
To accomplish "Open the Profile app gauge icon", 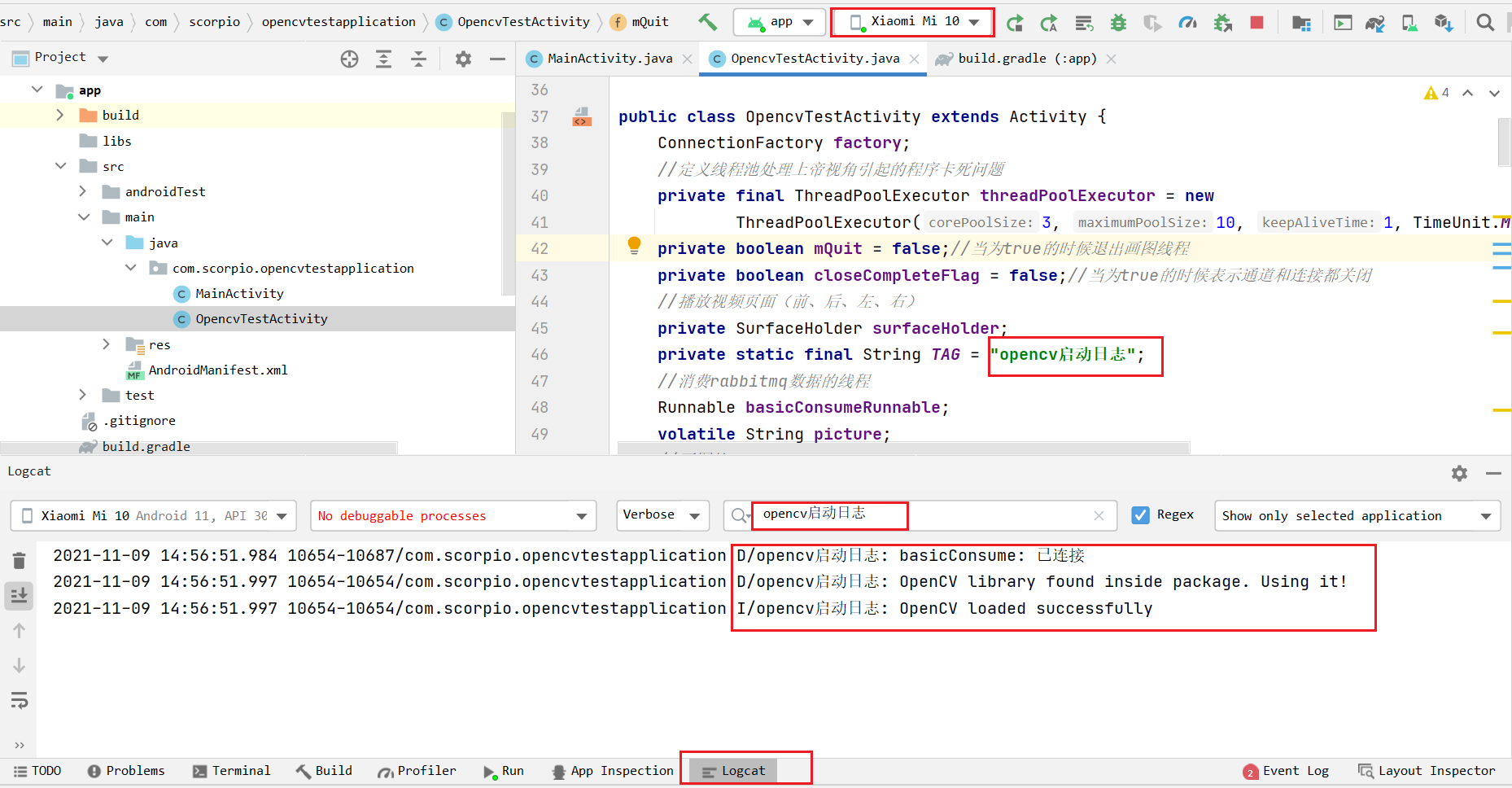I will coord(1187,23).
